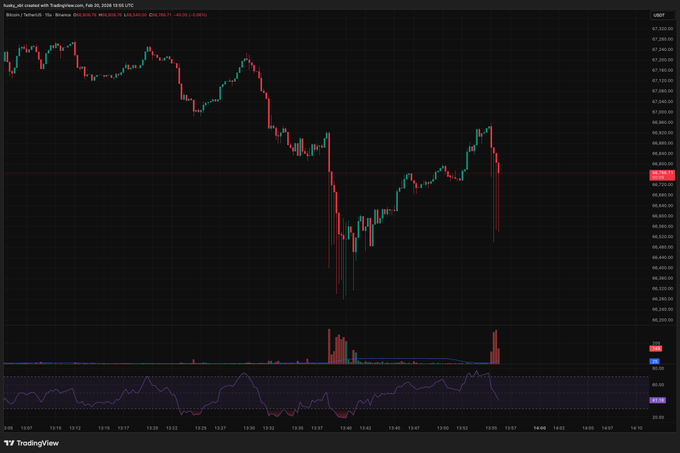The height and width of the screenshot is (453, 680).
Task: Click the purple RSI value label
Action: coord(657,400)
